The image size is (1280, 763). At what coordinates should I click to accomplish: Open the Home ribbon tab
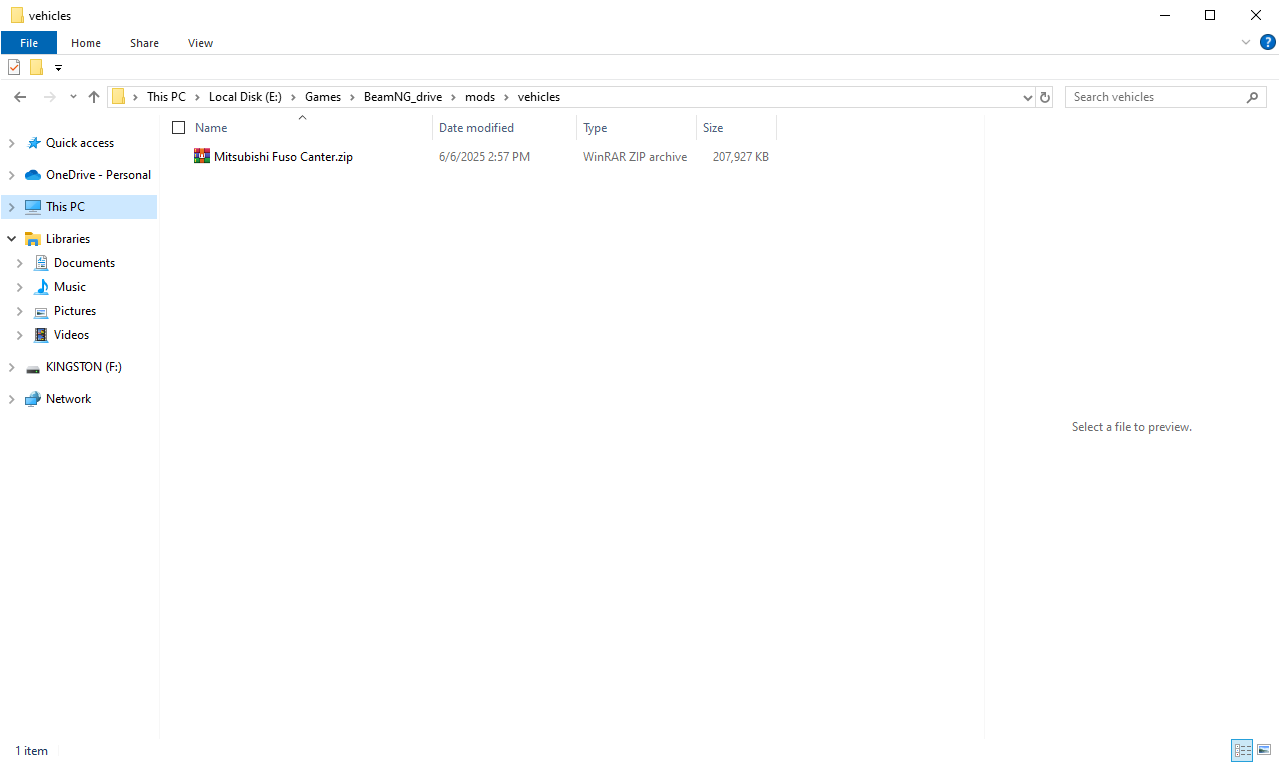(x=86, y=43)
